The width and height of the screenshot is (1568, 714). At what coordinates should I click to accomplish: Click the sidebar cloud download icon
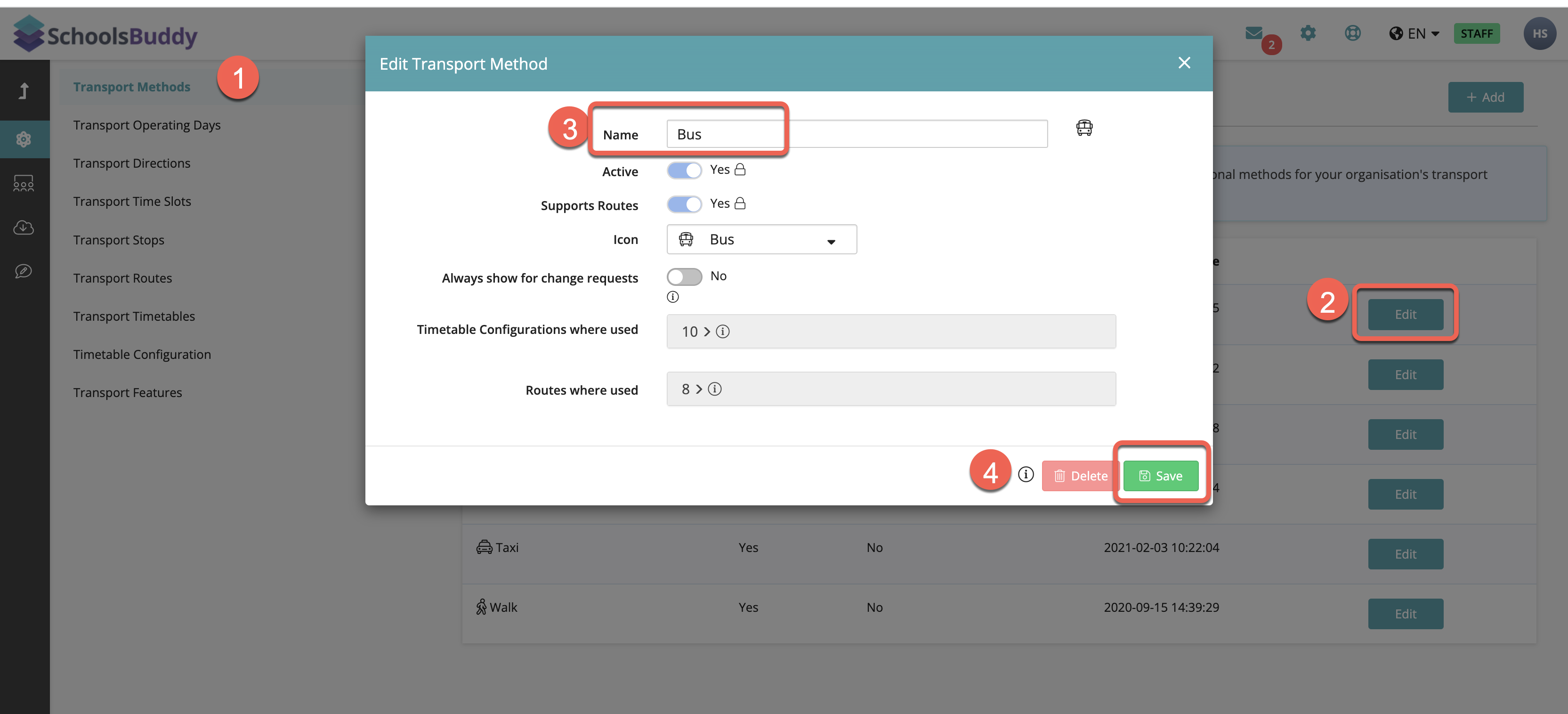(24, 227)
